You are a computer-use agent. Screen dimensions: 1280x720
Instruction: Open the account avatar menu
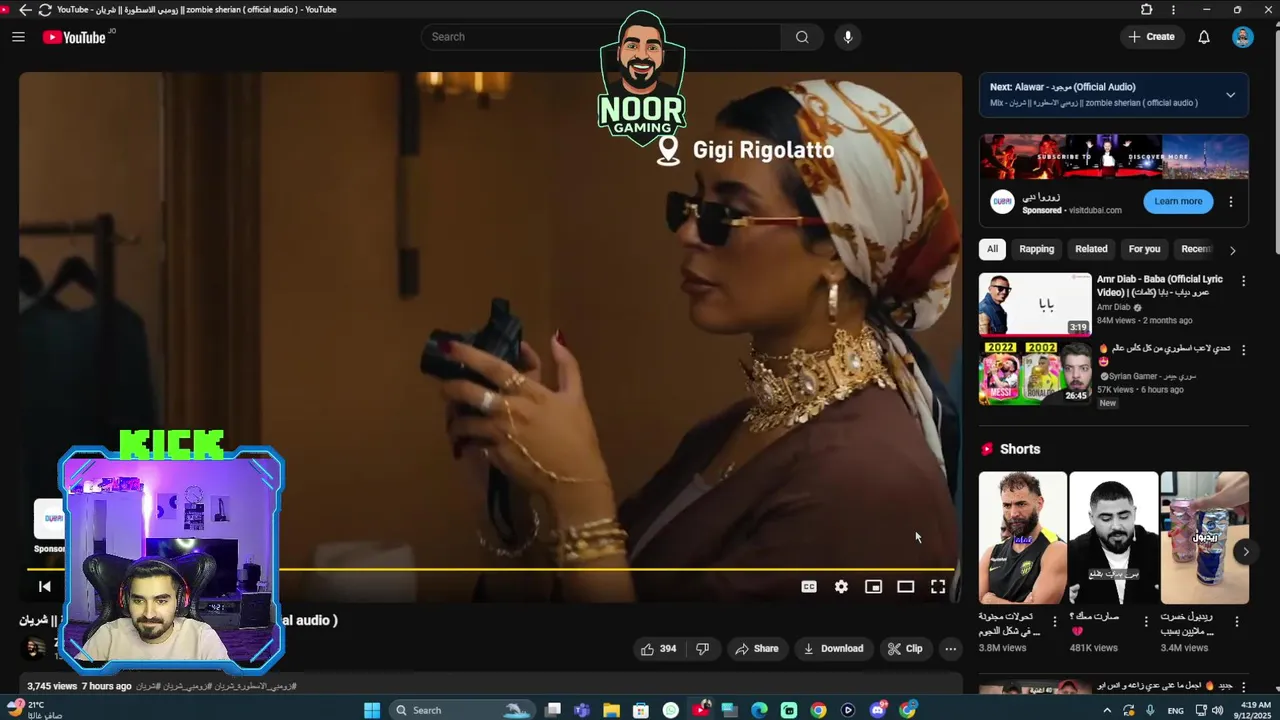[1242, 37]
